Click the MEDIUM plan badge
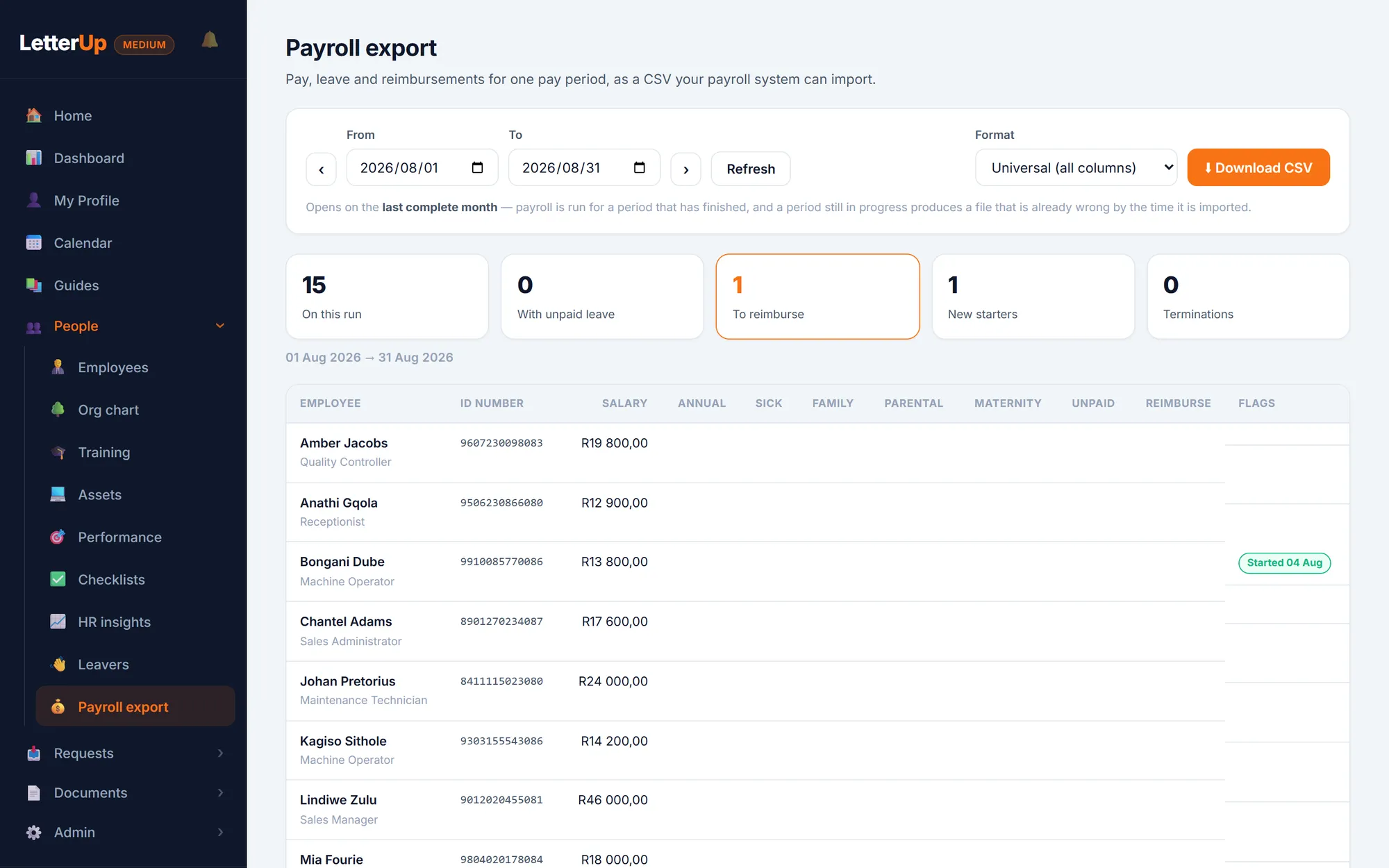 tap(144, 44)
